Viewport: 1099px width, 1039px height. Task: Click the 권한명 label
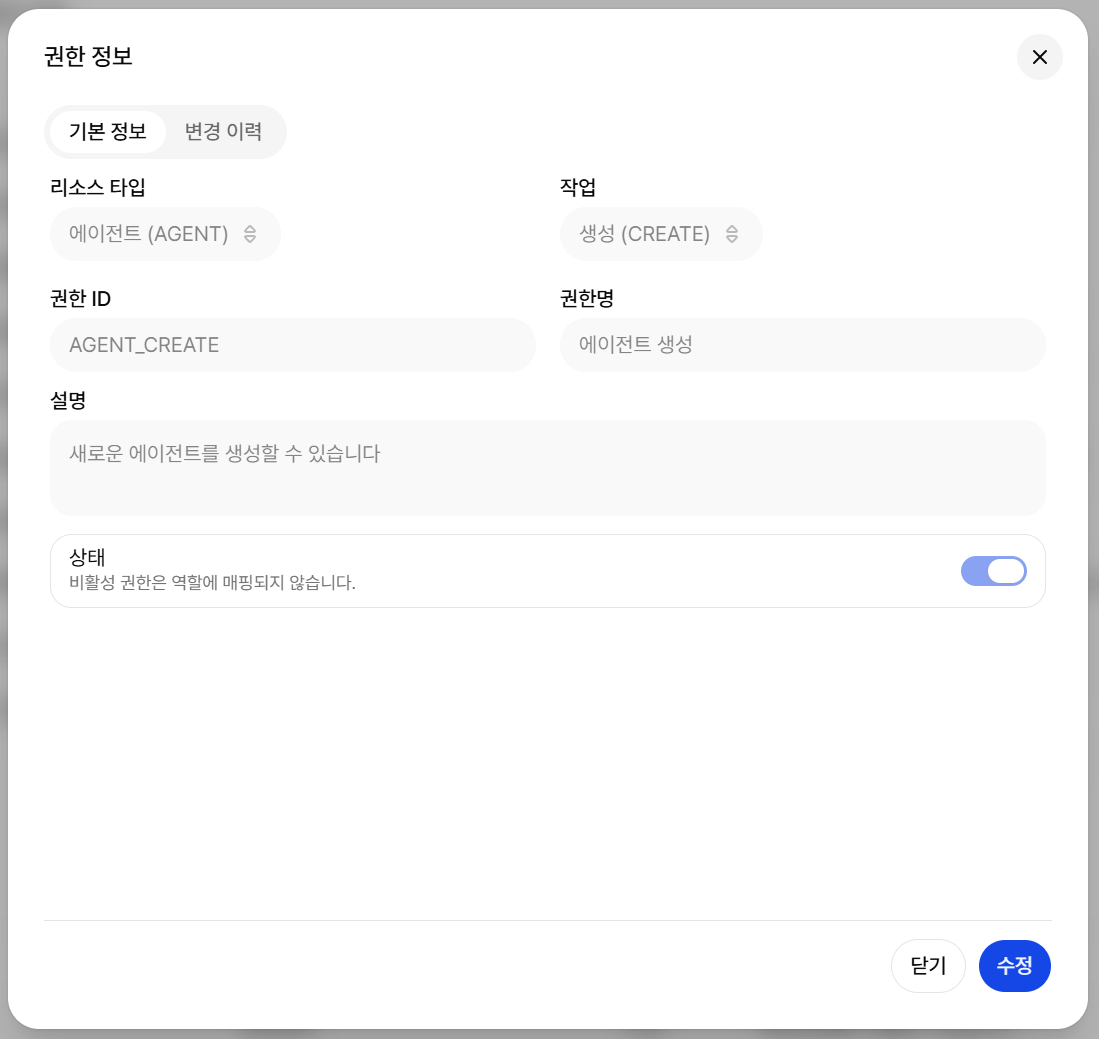[x=587, y=299]
